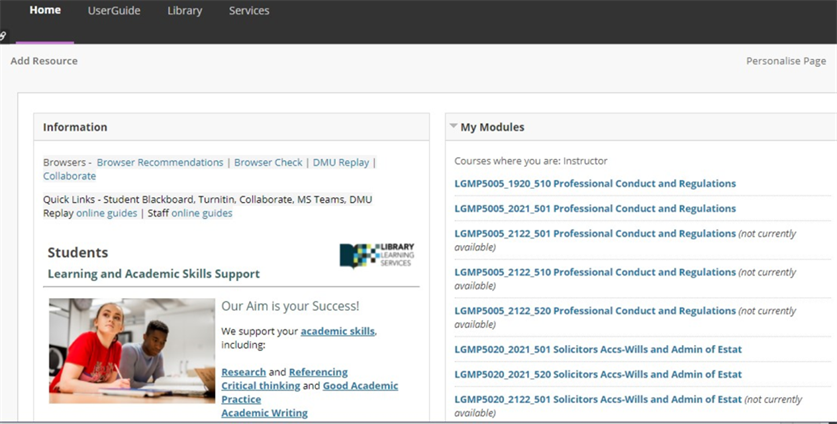Open module LGMP5005_2021_501 Professional Conduct
This screenshot has height=424, width=837.
pyautogui.click(x=595, y=208)
